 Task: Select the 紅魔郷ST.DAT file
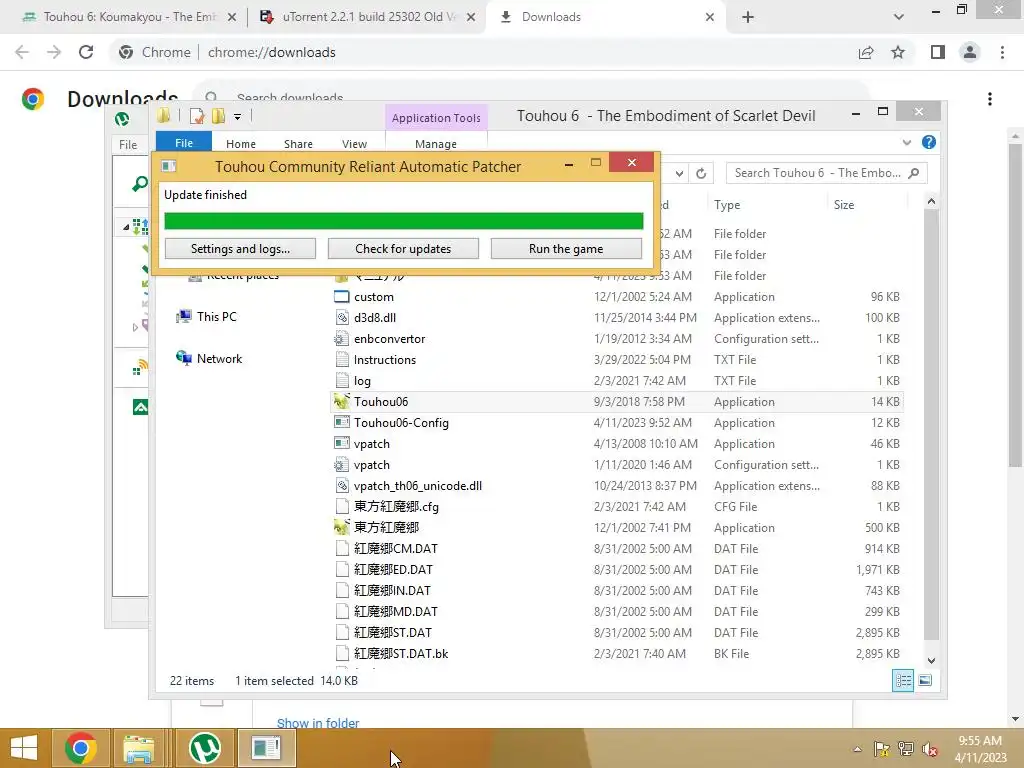click(392, 632)
